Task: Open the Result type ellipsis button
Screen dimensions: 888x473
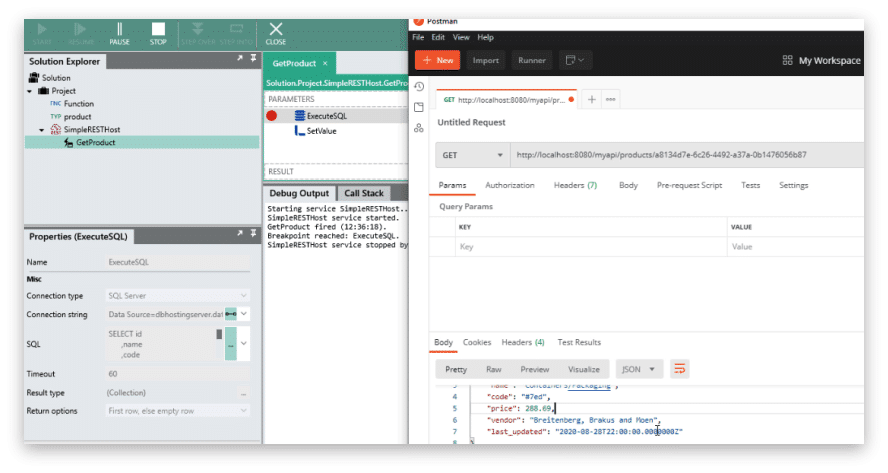Action: pyautogui.click(x=244, y=393)
